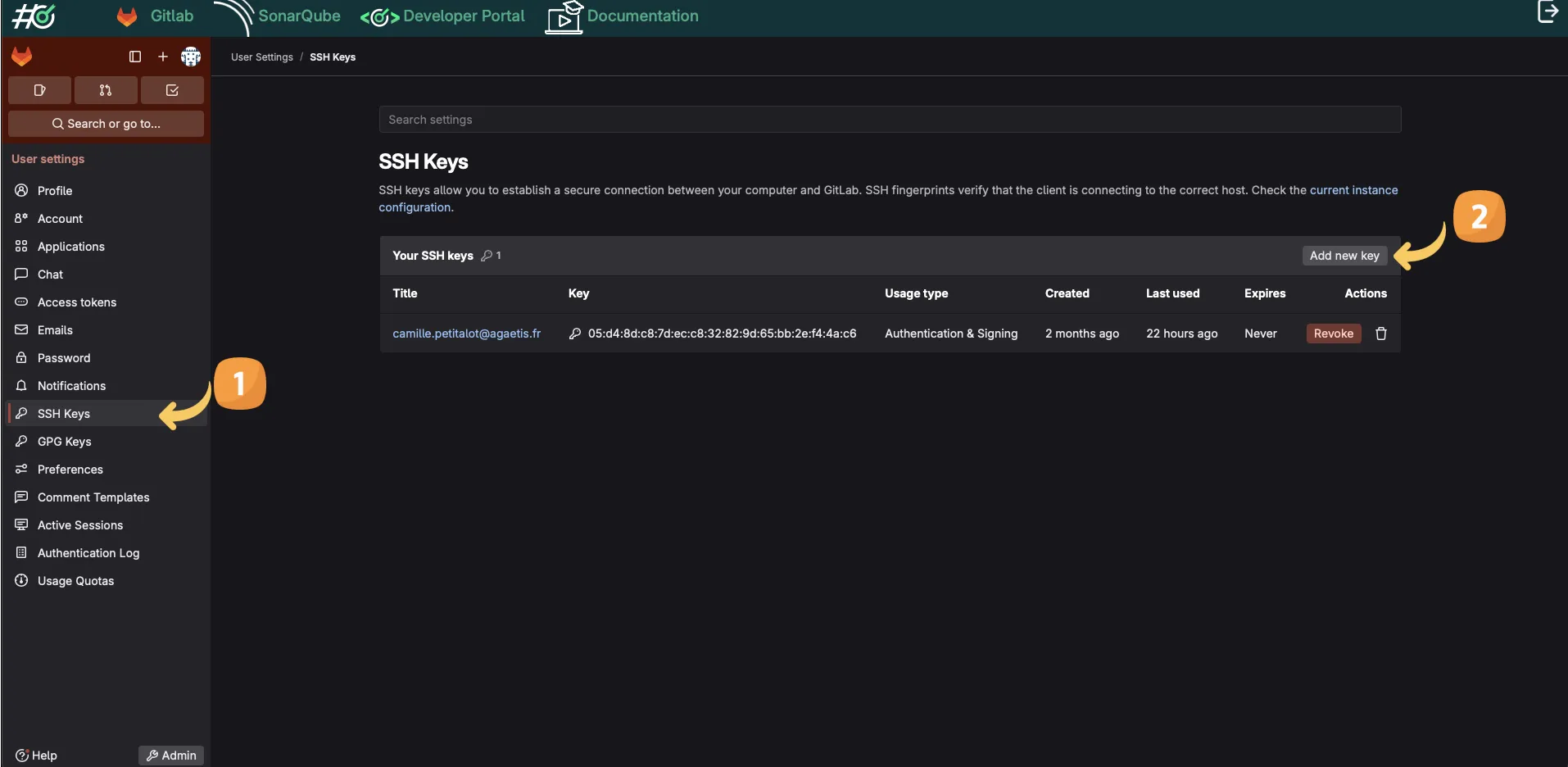
Task: Open the user avatar menu
Action: click(190, 57)
